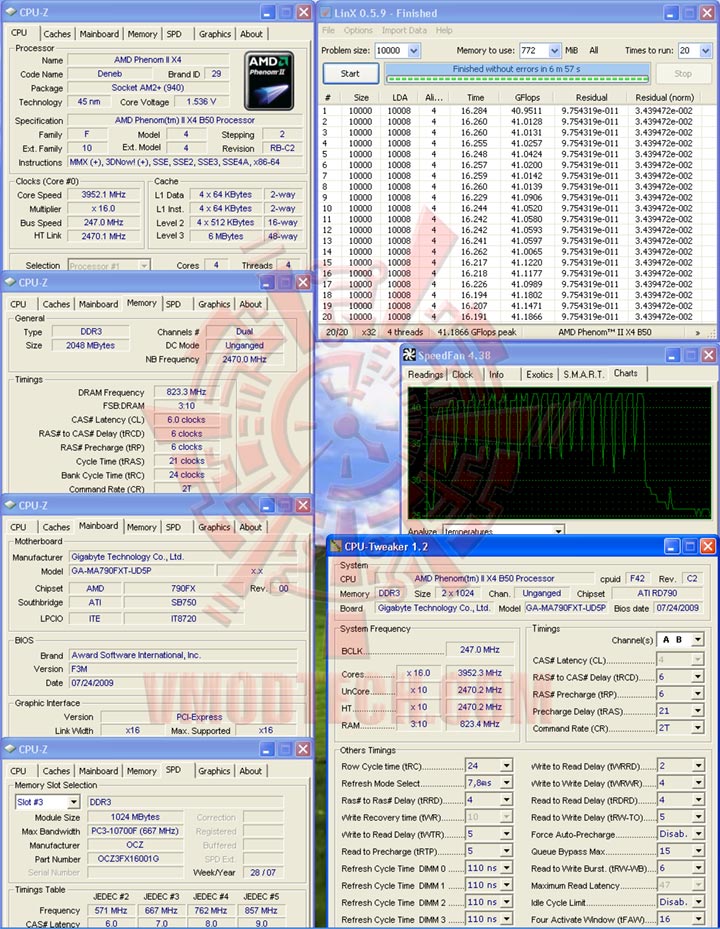Switch to Caches tab in top CPU-Z window
The image size is (720, 929).
(x=57, y=34)
